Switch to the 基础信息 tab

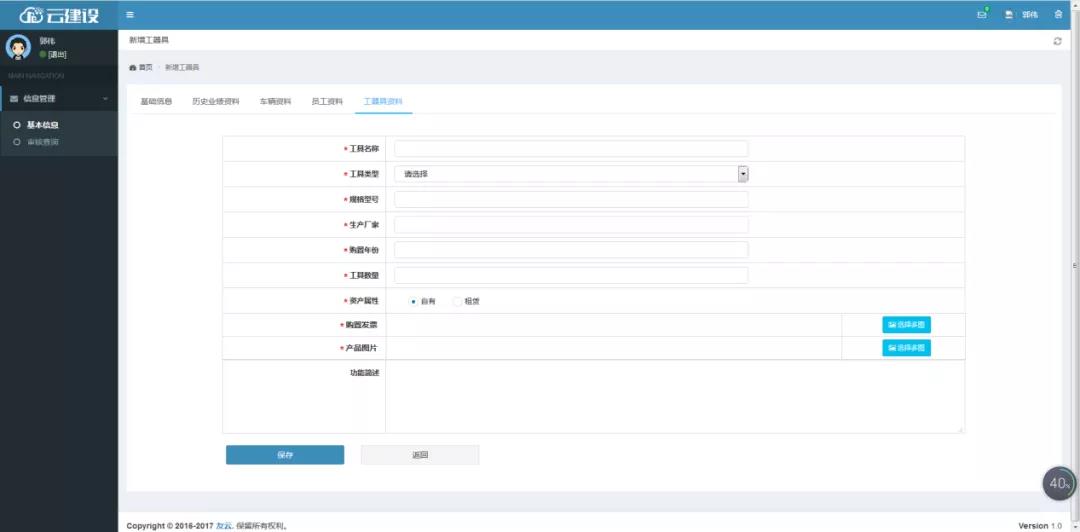coord(156,101)
